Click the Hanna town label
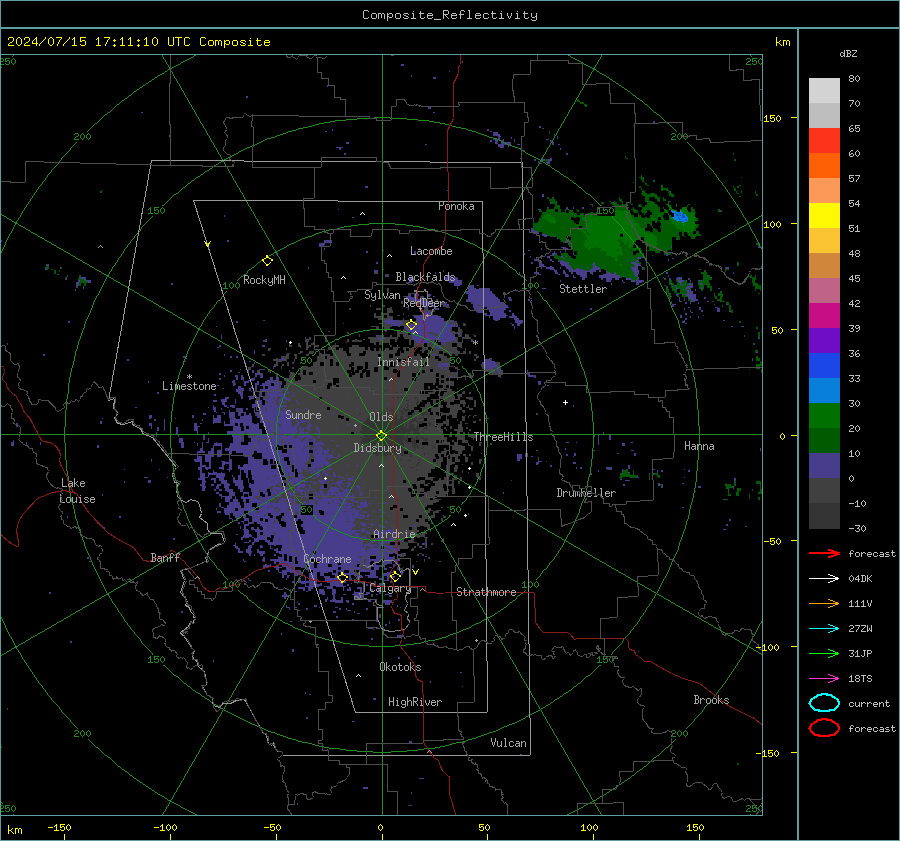This screenshot has height=841, width=900. (699, 446)
